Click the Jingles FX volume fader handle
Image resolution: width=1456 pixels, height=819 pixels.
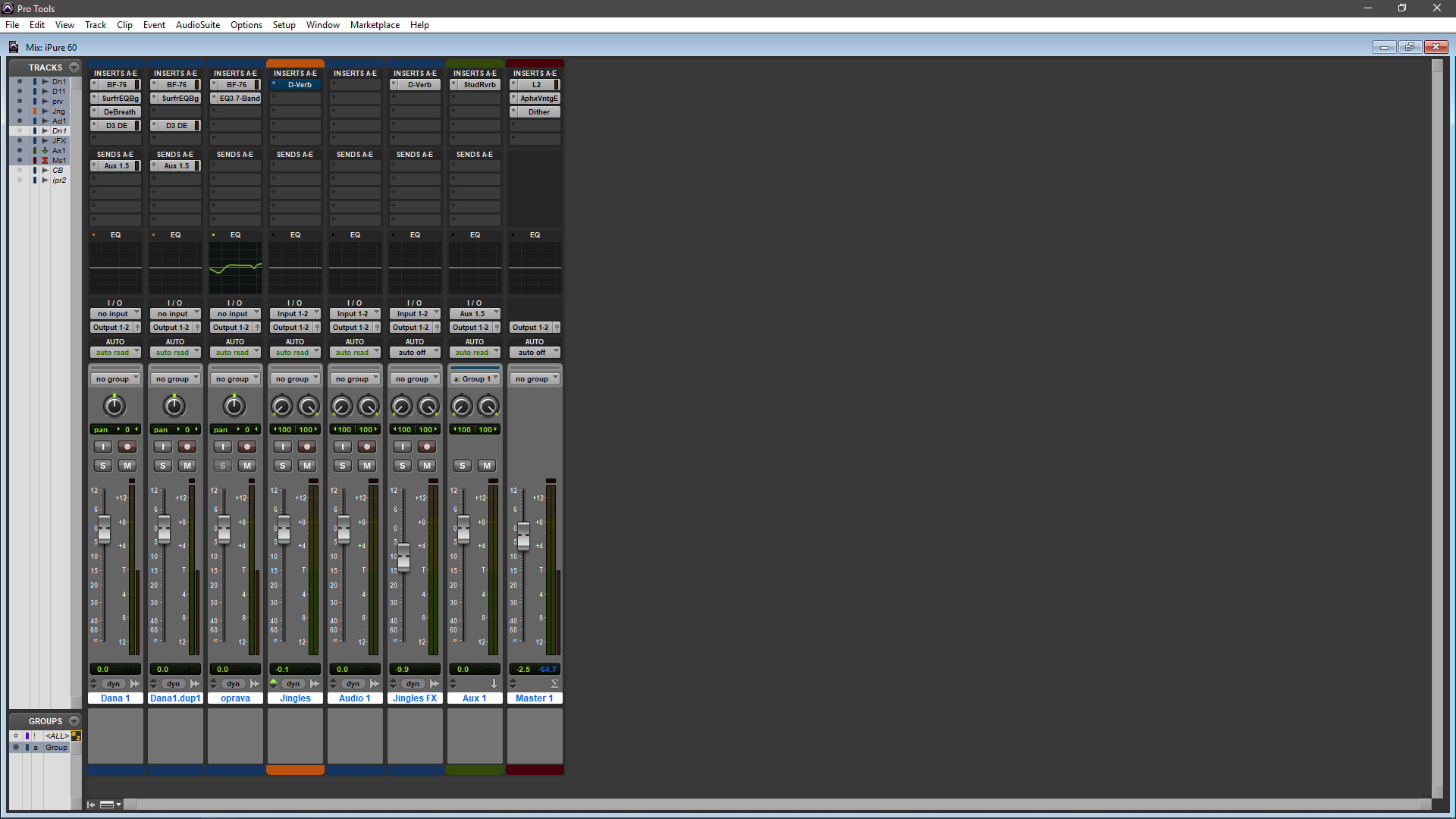pos(404,557)
